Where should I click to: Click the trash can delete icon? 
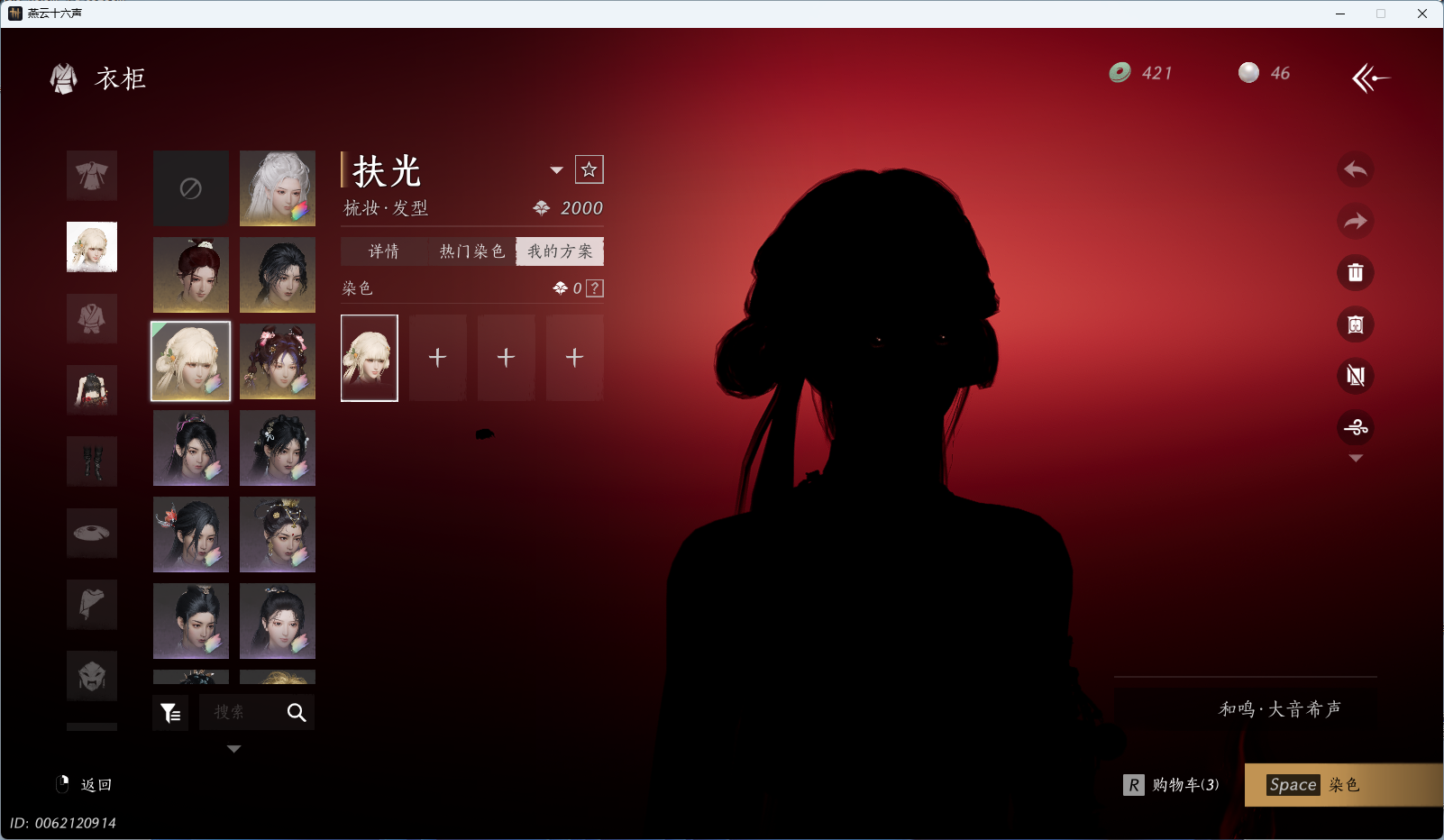1355,273
